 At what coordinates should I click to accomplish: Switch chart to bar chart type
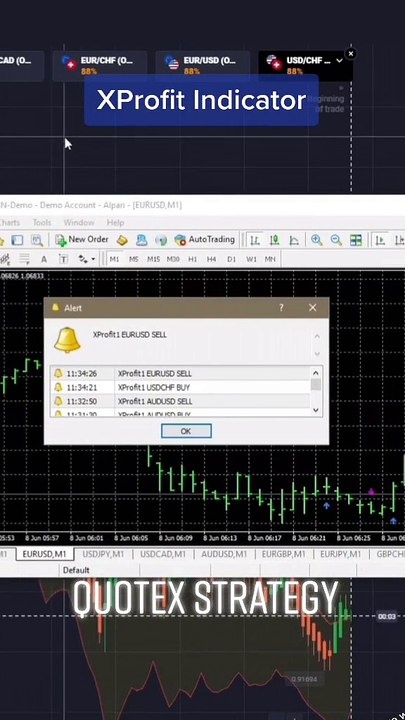point(255,240)
